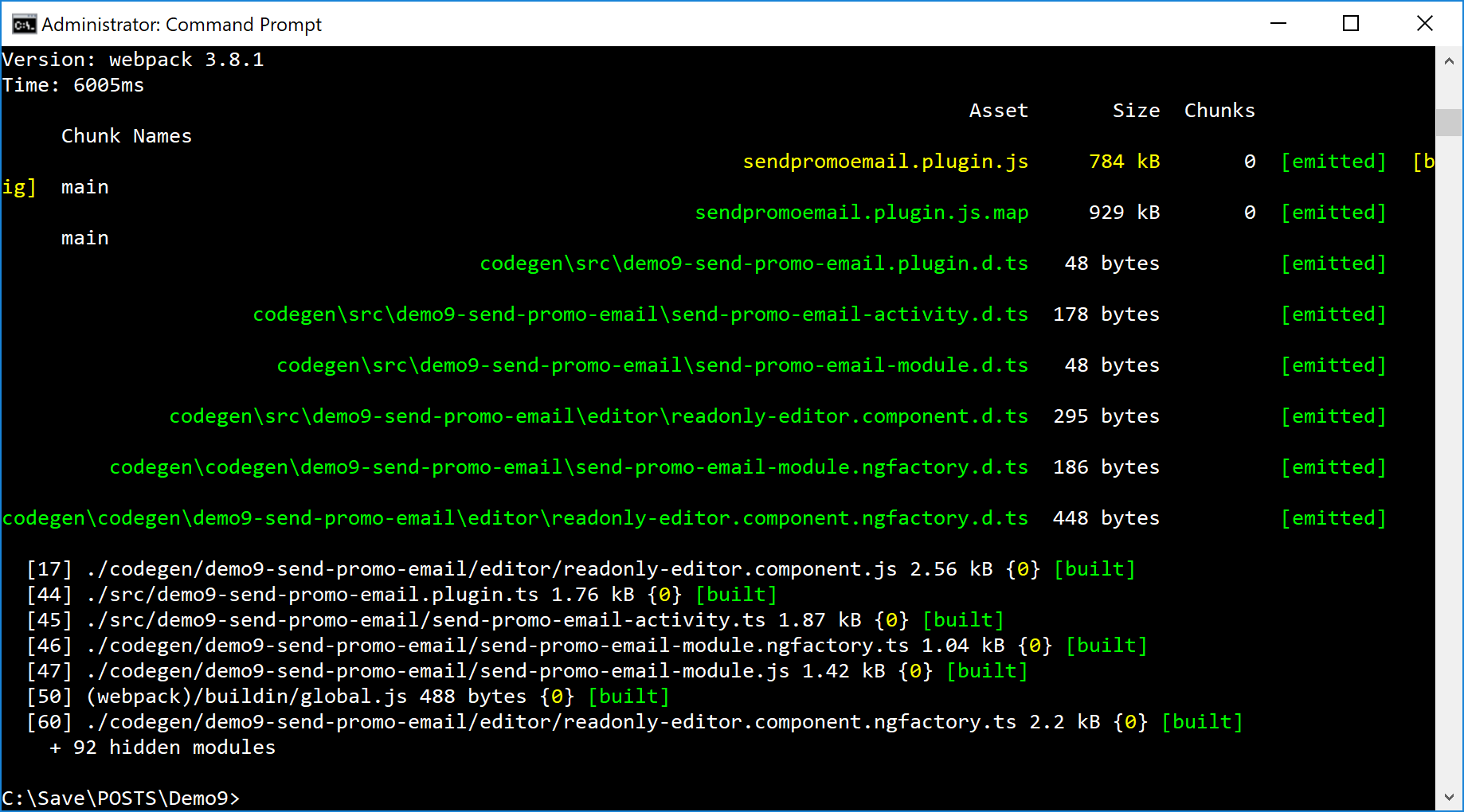
Task: Click the [built] tag on module [50]
Action: point(628,697)
